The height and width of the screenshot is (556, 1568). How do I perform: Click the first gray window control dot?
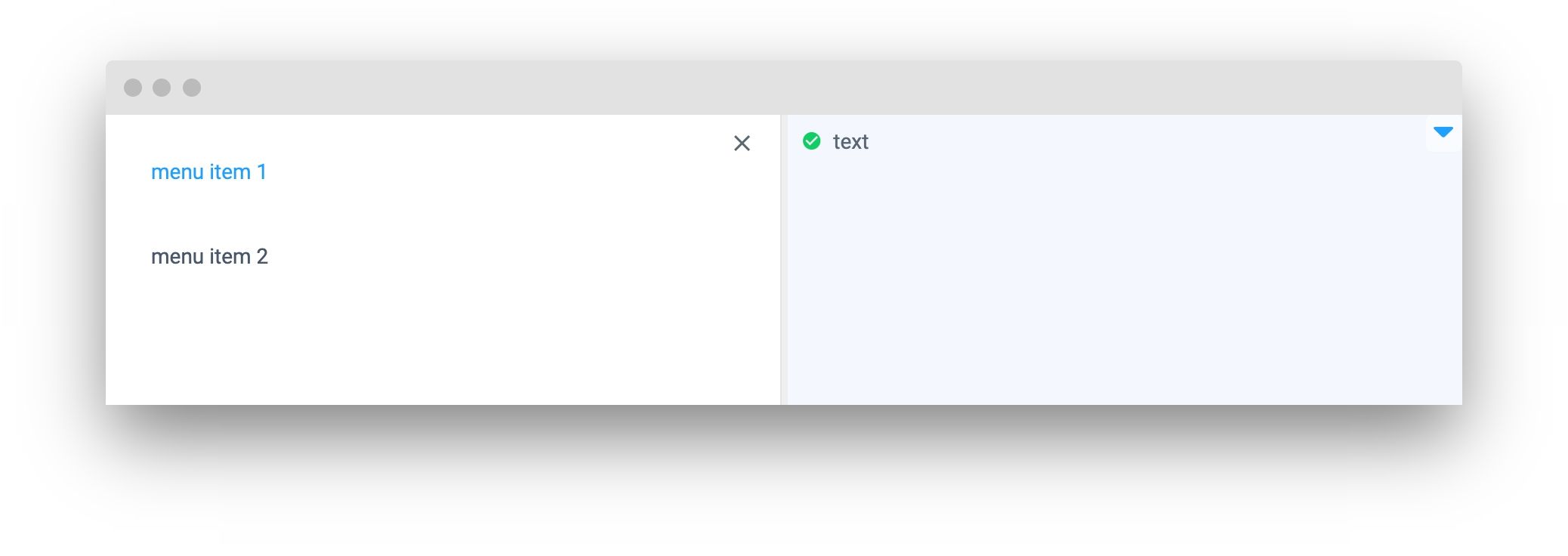point(133,88)
